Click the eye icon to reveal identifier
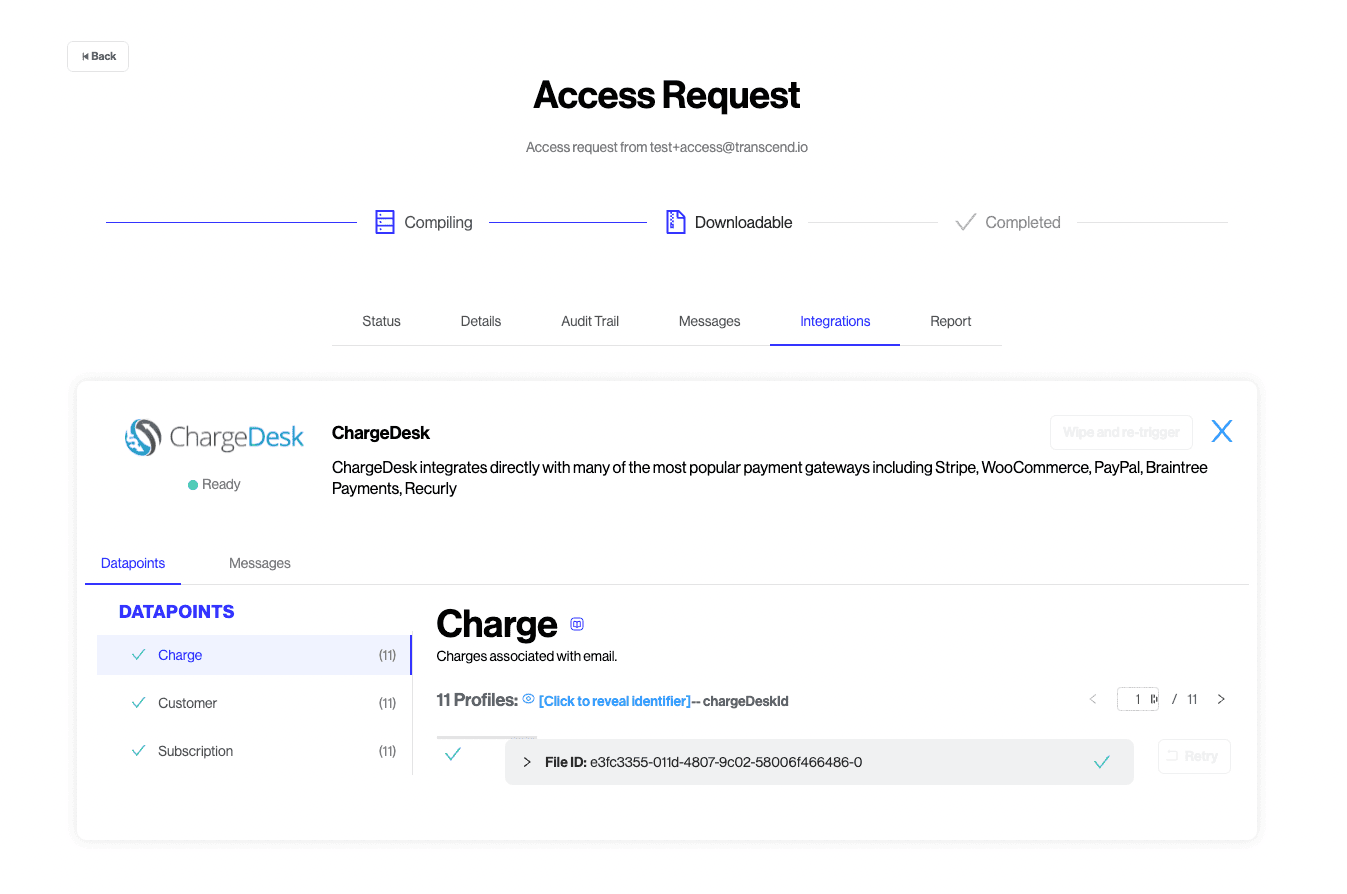 click(529, 700)
